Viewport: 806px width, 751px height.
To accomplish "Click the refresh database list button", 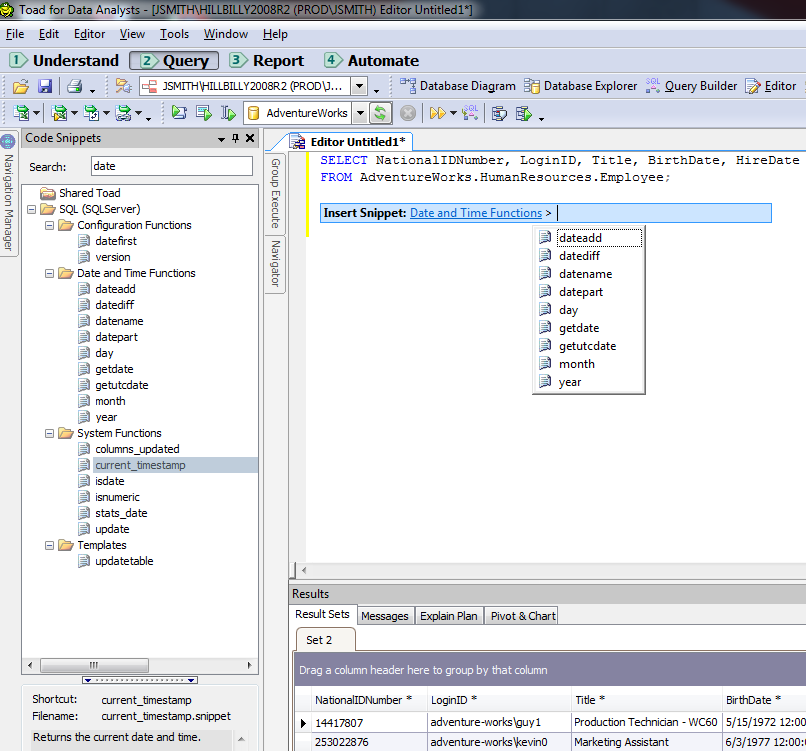I will (x=380, y=113).
